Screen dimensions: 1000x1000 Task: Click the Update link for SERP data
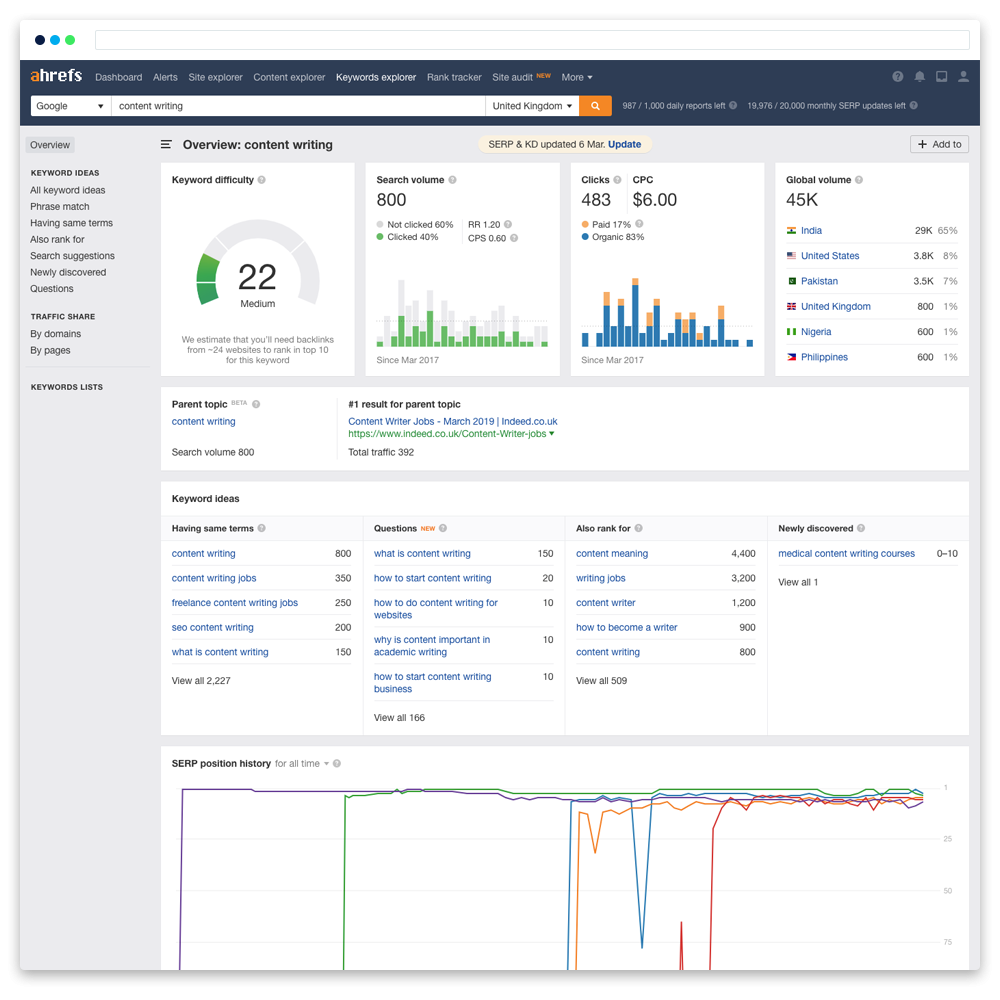pos(625,144)
